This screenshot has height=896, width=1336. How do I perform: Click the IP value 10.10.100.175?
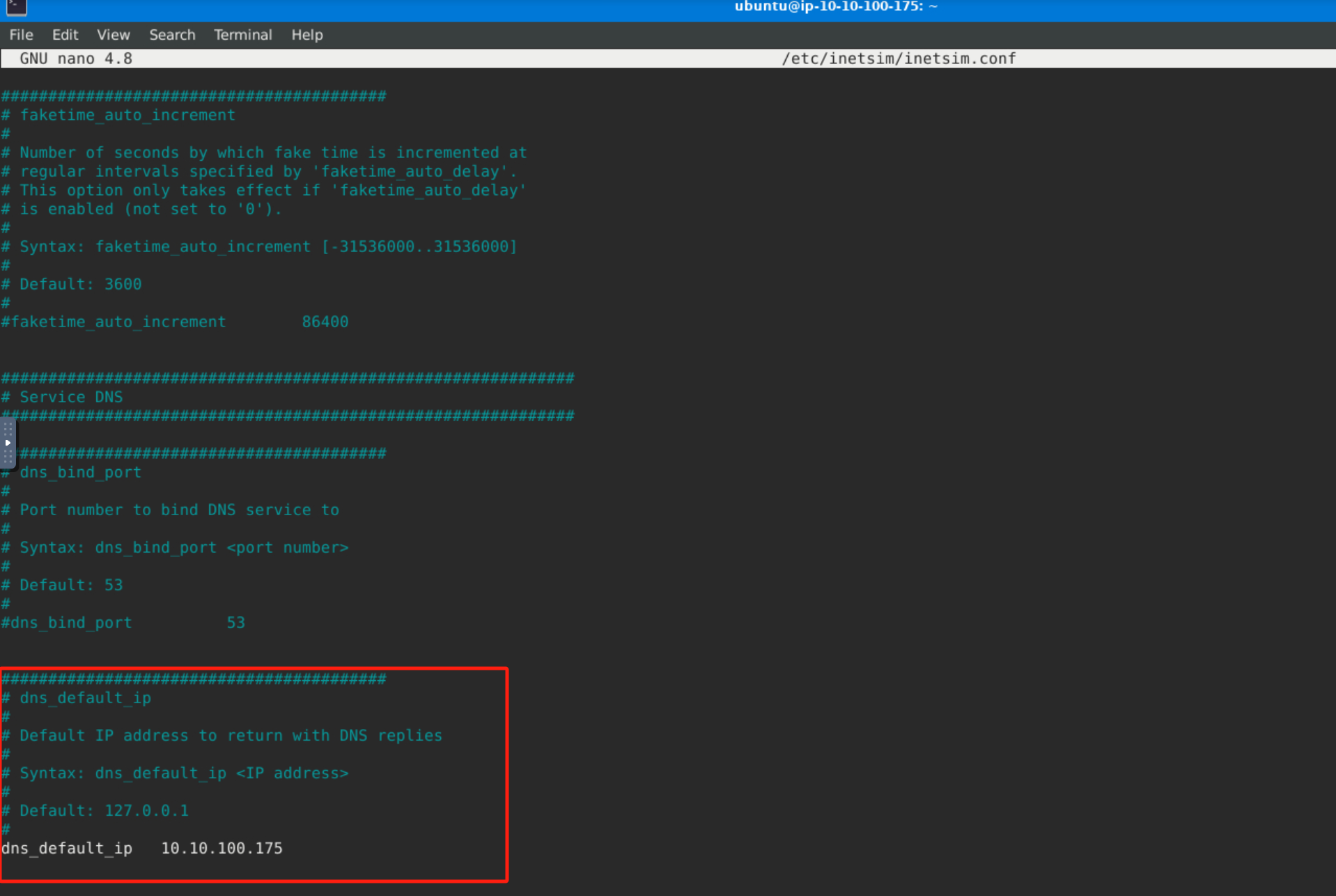tap(222, 848)
